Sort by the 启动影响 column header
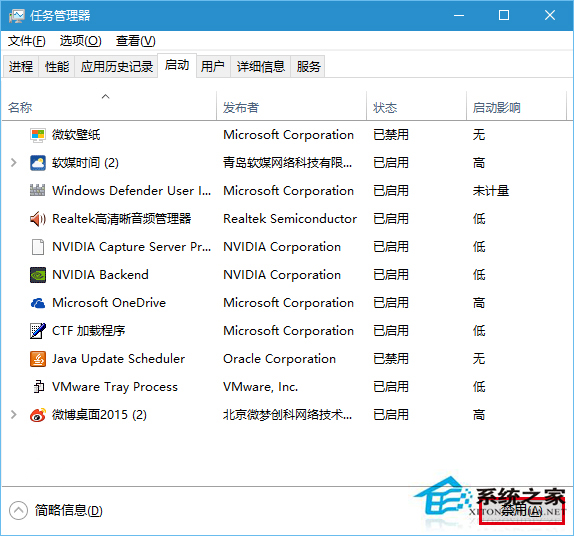The image size is (574, 536). click(x=517, y=106)
